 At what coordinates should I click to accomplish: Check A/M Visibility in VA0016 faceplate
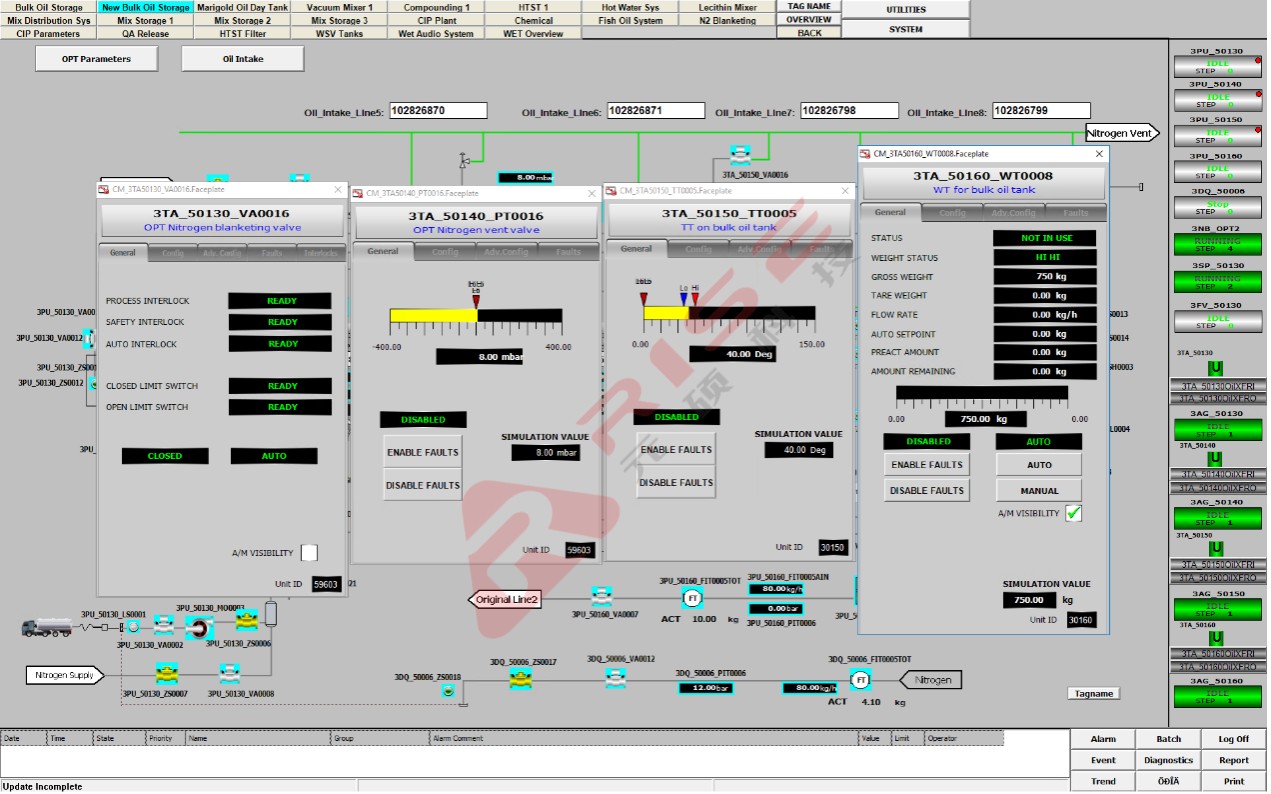point(309,553)
